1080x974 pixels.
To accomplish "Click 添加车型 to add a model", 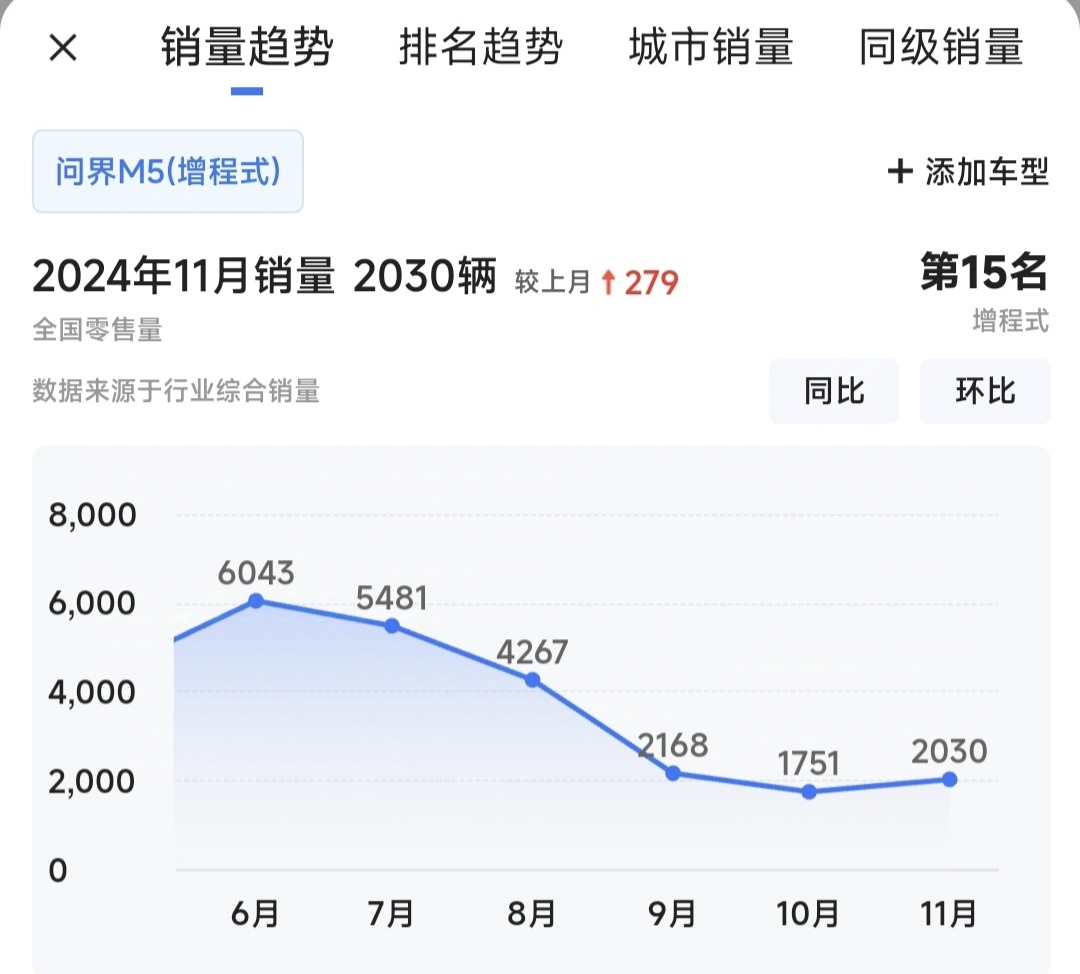I will click(x=987, y=172).
